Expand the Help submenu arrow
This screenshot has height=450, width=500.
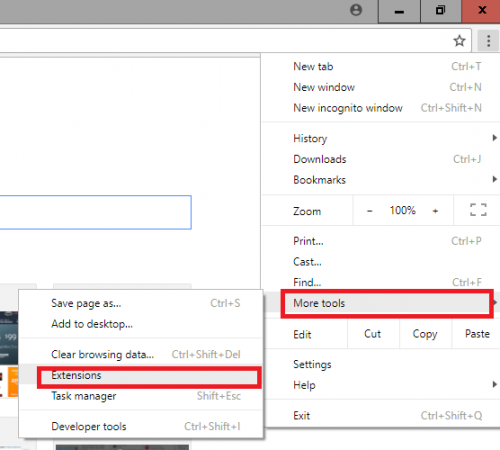[x=495, y=384]
